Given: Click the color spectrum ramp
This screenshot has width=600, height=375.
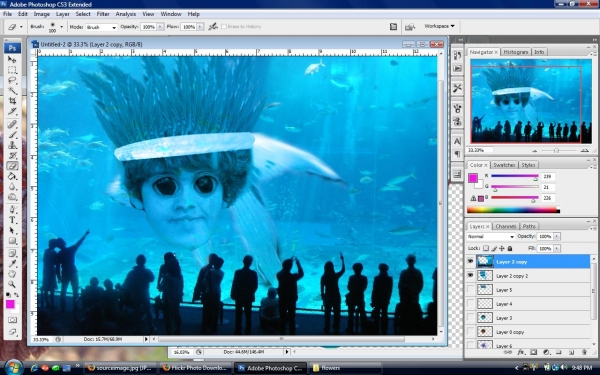Looking at the screenshot, I should coord(513,210).
